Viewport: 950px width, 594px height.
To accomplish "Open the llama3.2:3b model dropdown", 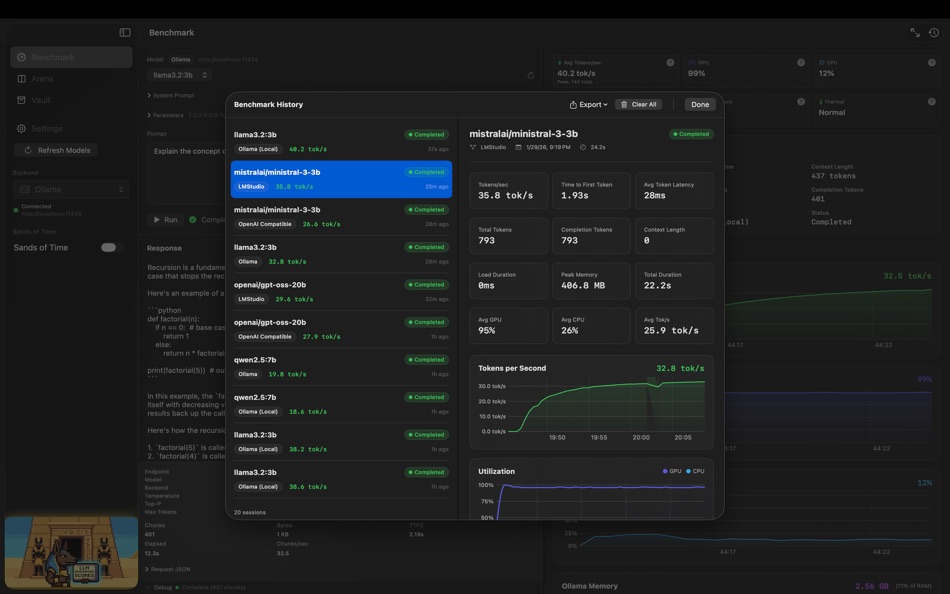I will pos(180,75).
